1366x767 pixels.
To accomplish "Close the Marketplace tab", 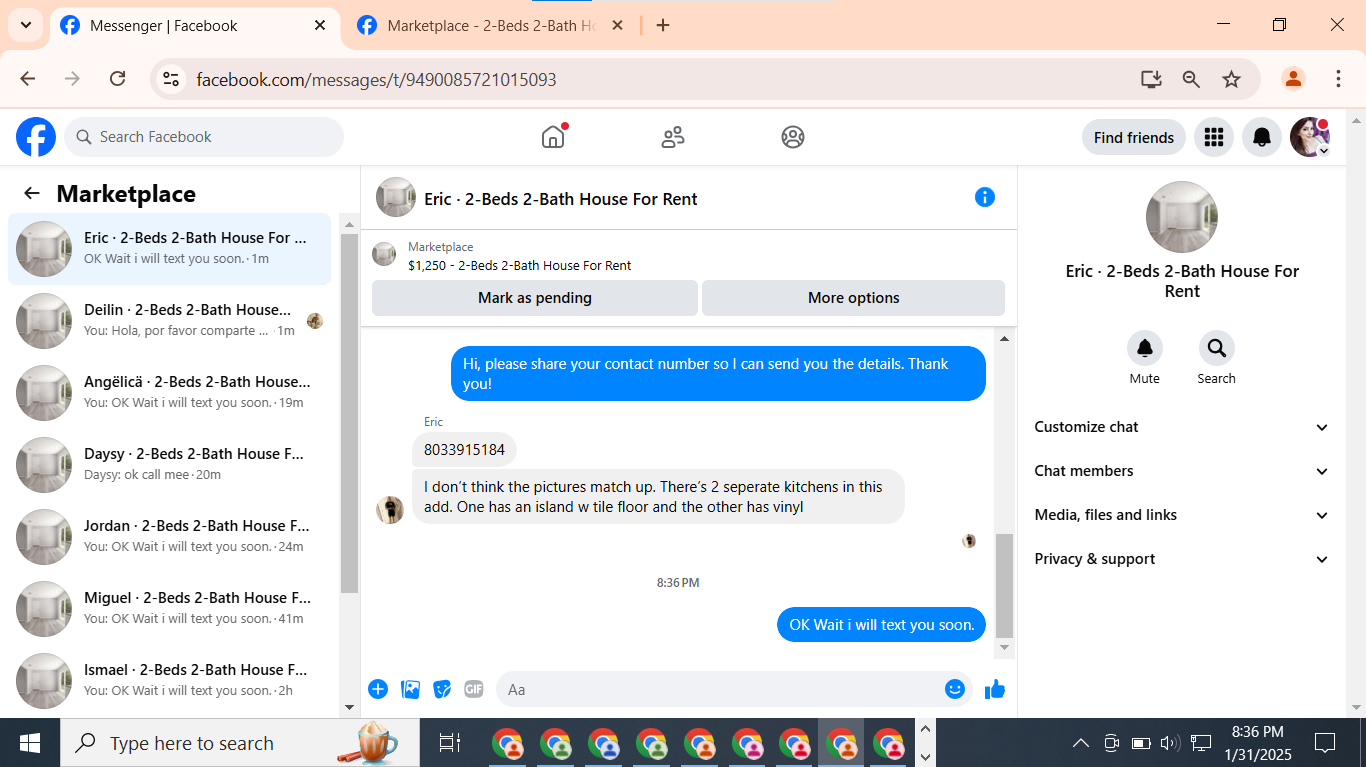I will [x=618, y=26].
